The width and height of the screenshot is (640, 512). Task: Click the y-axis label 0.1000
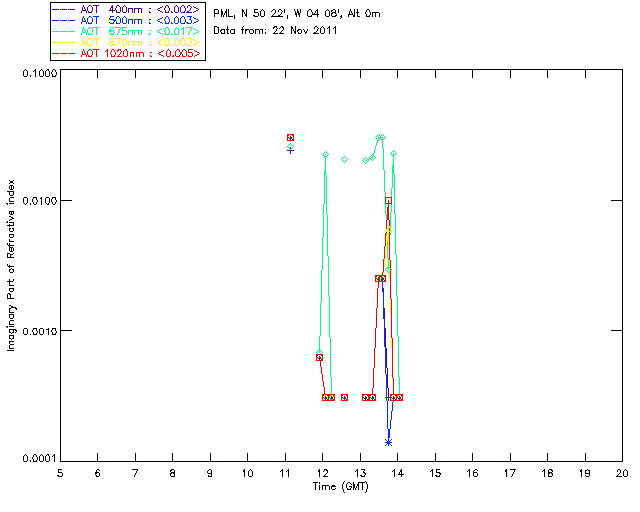(x=40, y=73)
